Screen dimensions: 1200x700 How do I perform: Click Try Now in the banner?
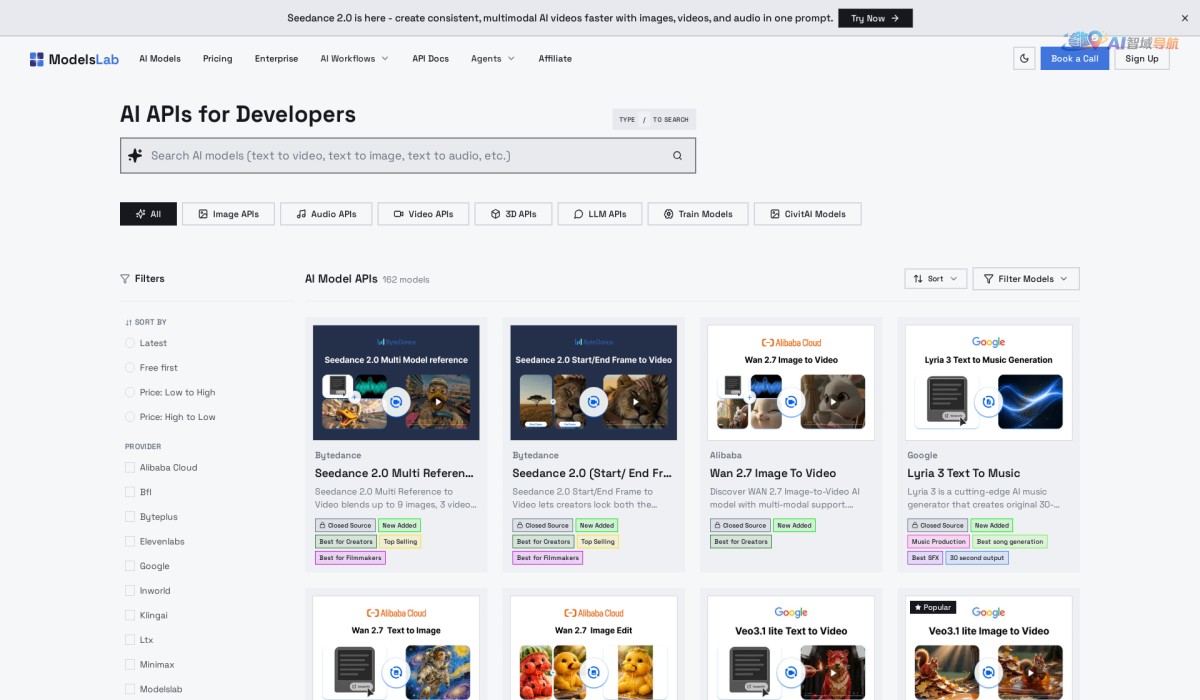(x=875, y=18)
